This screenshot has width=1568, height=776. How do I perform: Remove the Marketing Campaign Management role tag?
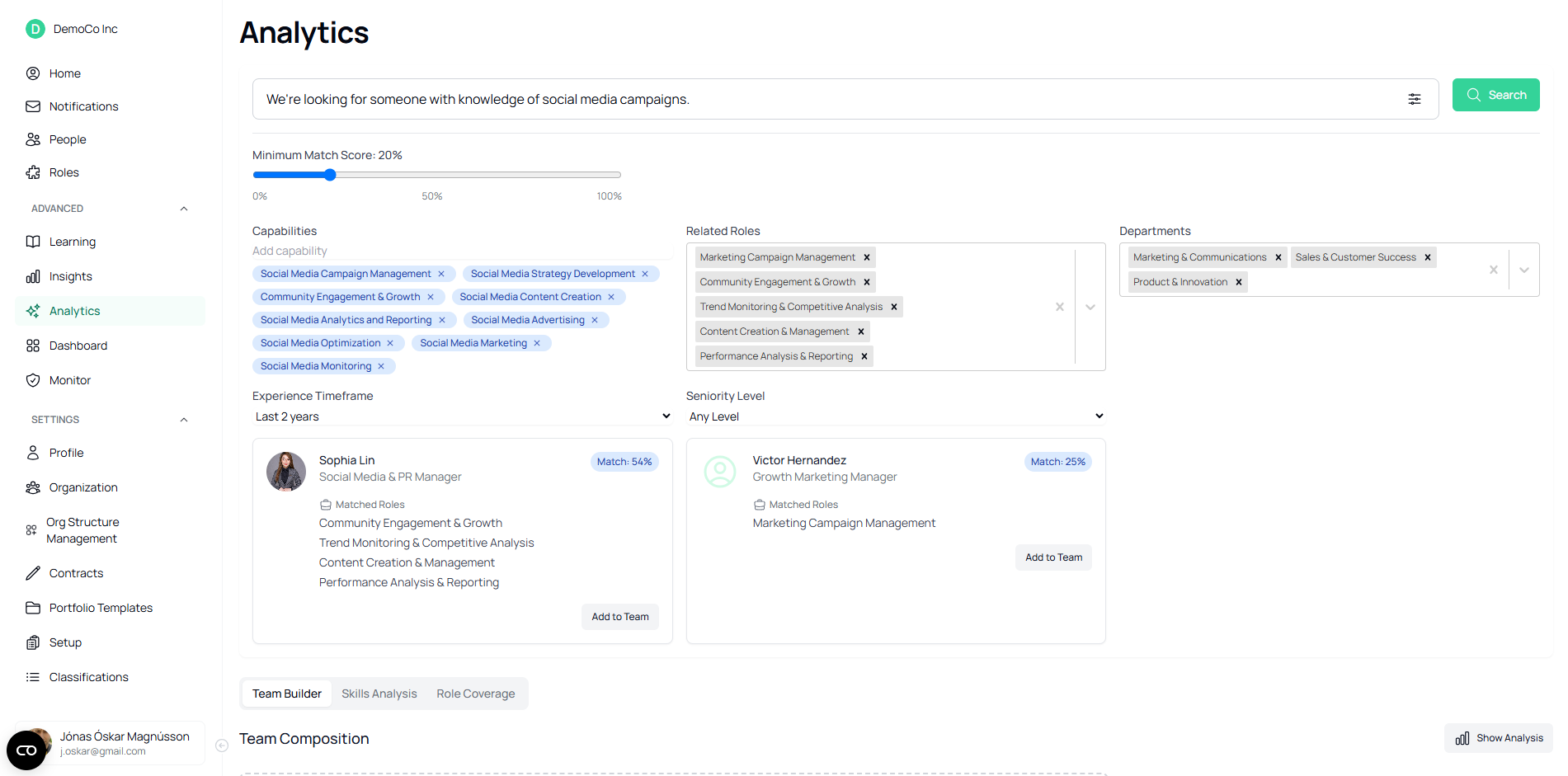click(x=867, y=257)
